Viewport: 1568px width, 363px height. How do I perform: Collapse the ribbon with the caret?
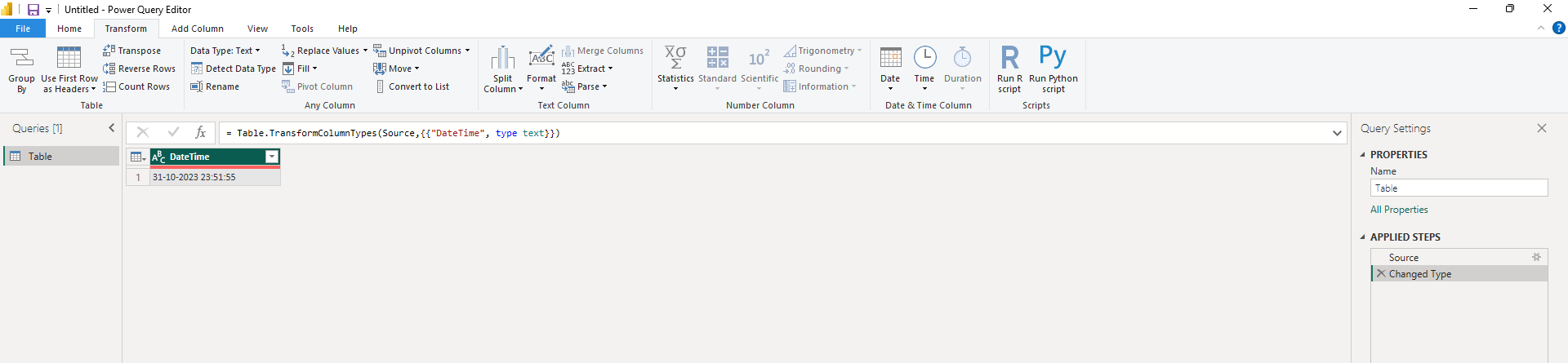[x=1540, y=28]
